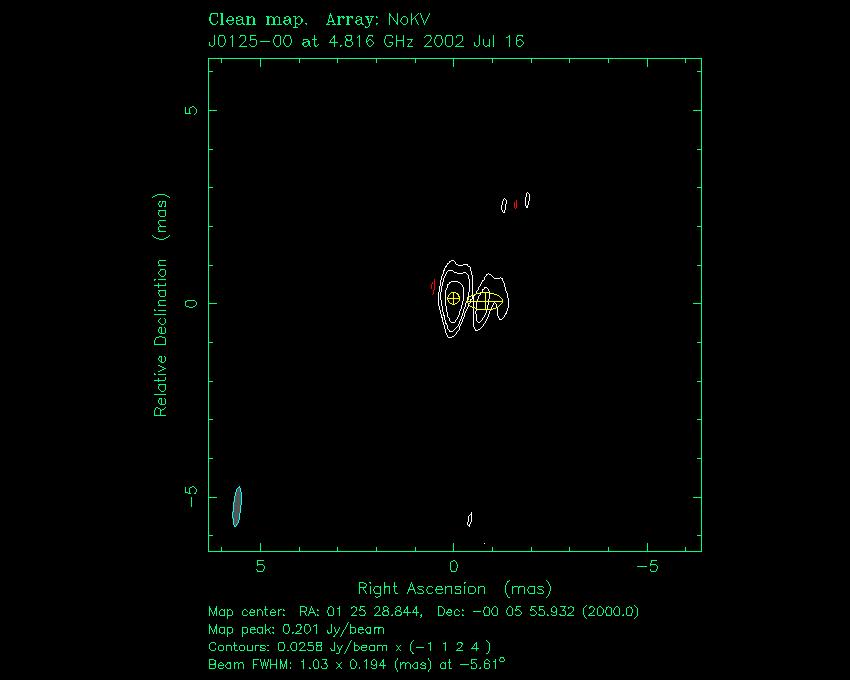
Task: Click the 'Map peak: 0.201 Jy/beam' text
Action: 297,630
